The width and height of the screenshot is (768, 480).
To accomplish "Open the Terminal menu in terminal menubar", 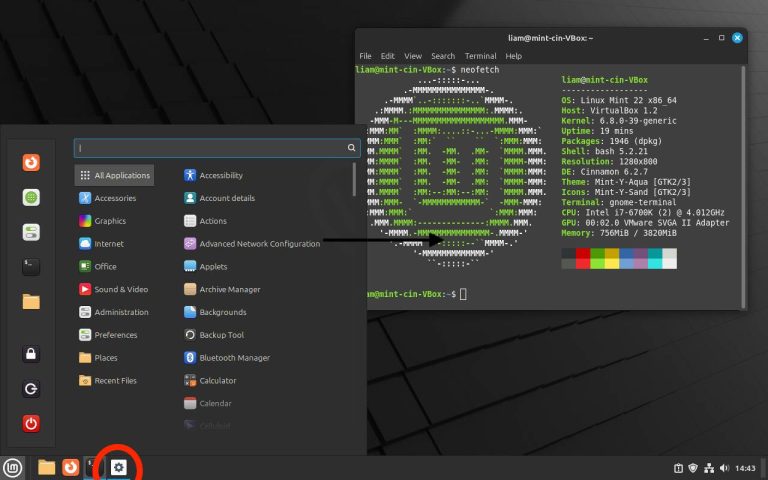I will (x=480, y=56).
